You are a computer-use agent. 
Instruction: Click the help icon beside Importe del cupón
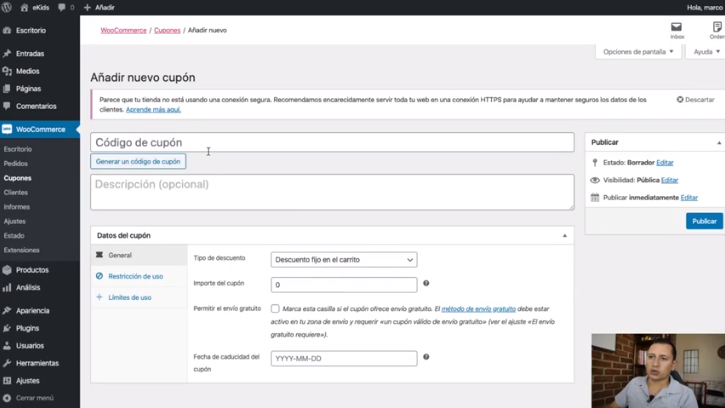pos(426,284)
